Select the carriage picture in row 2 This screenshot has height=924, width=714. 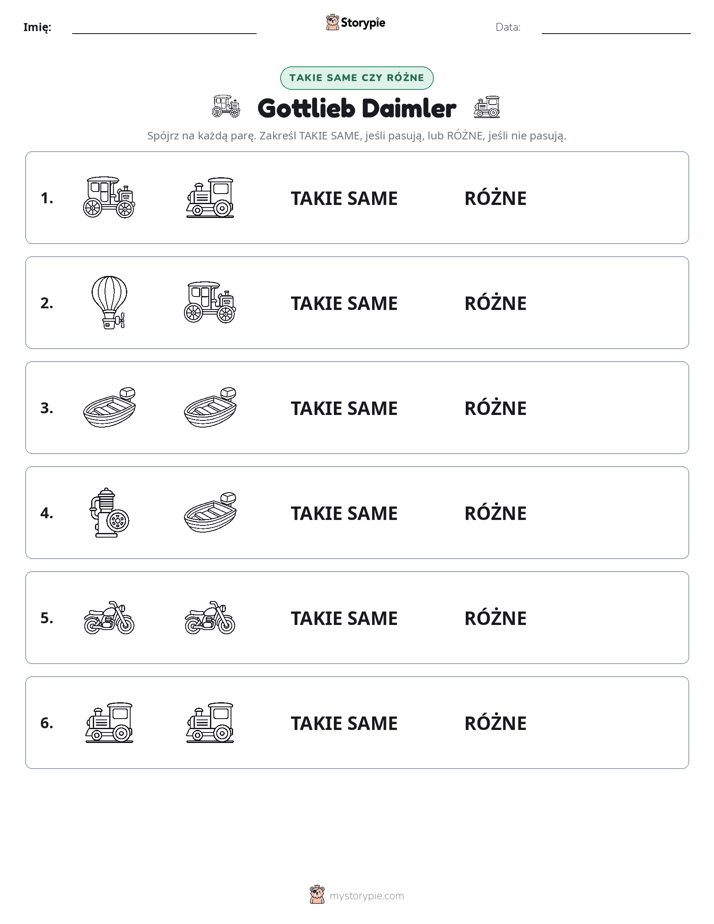[210, 302]
